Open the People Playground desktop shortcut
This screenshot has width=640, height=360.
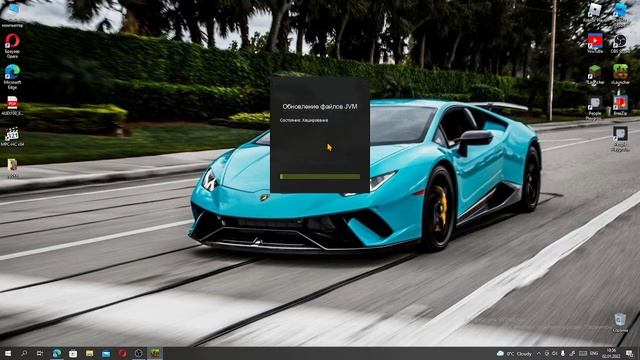tap(595, 108)
